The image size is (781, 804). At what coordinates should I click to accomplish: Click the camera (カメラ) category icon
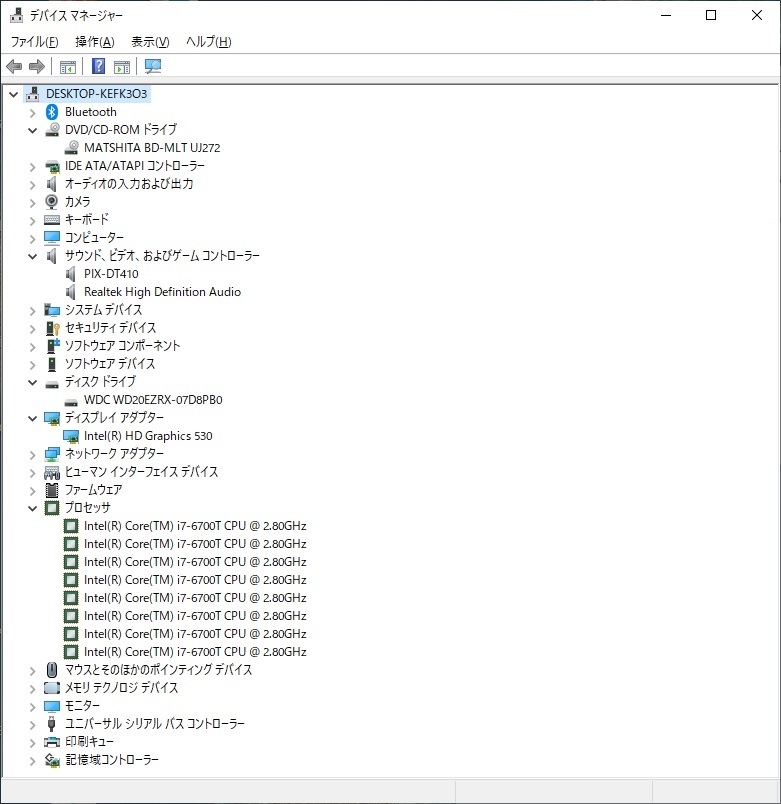tap(52, 202)
